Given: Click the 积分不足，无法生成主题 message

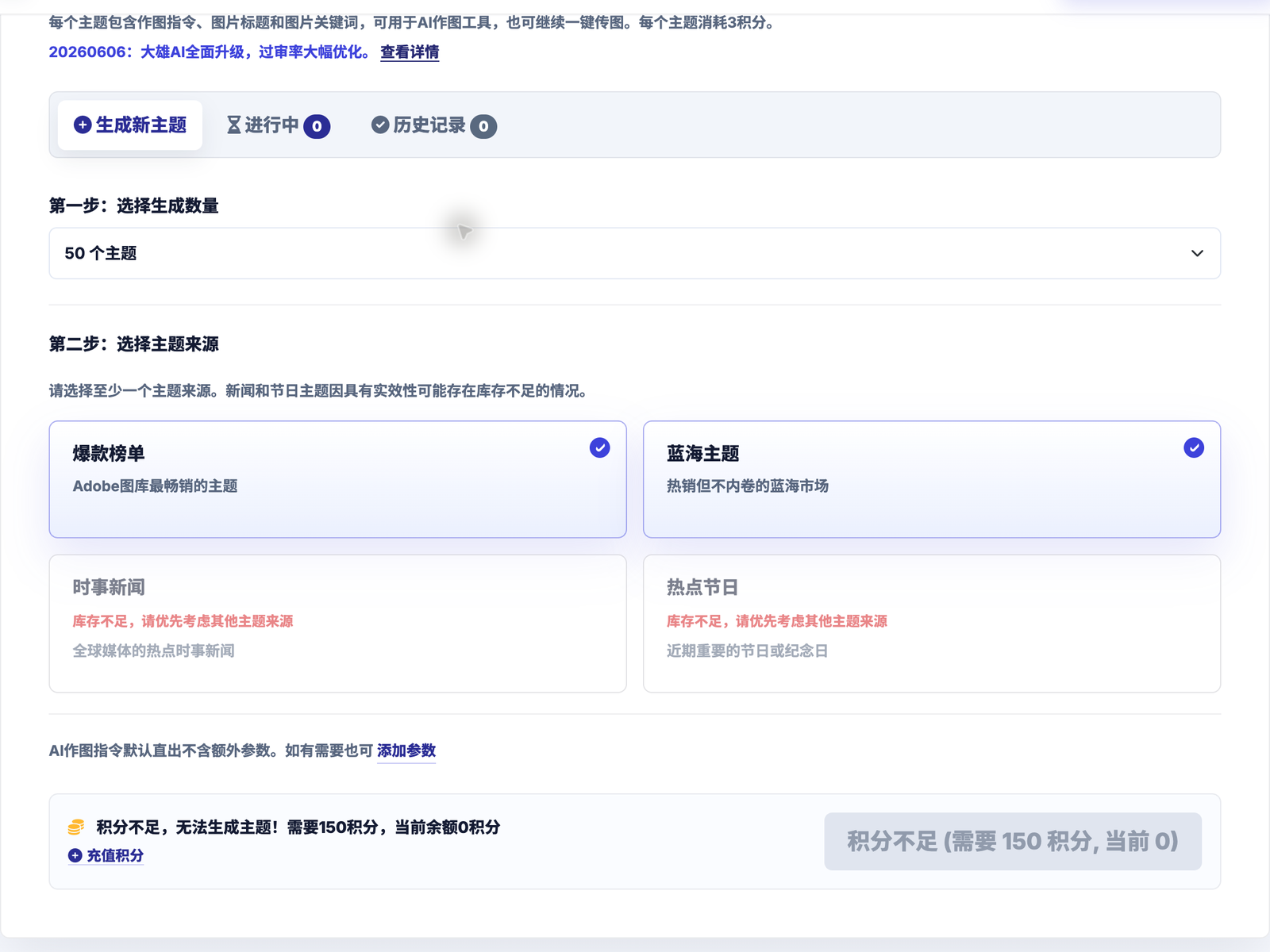Looking at the screenshot, I should (298, 827).
